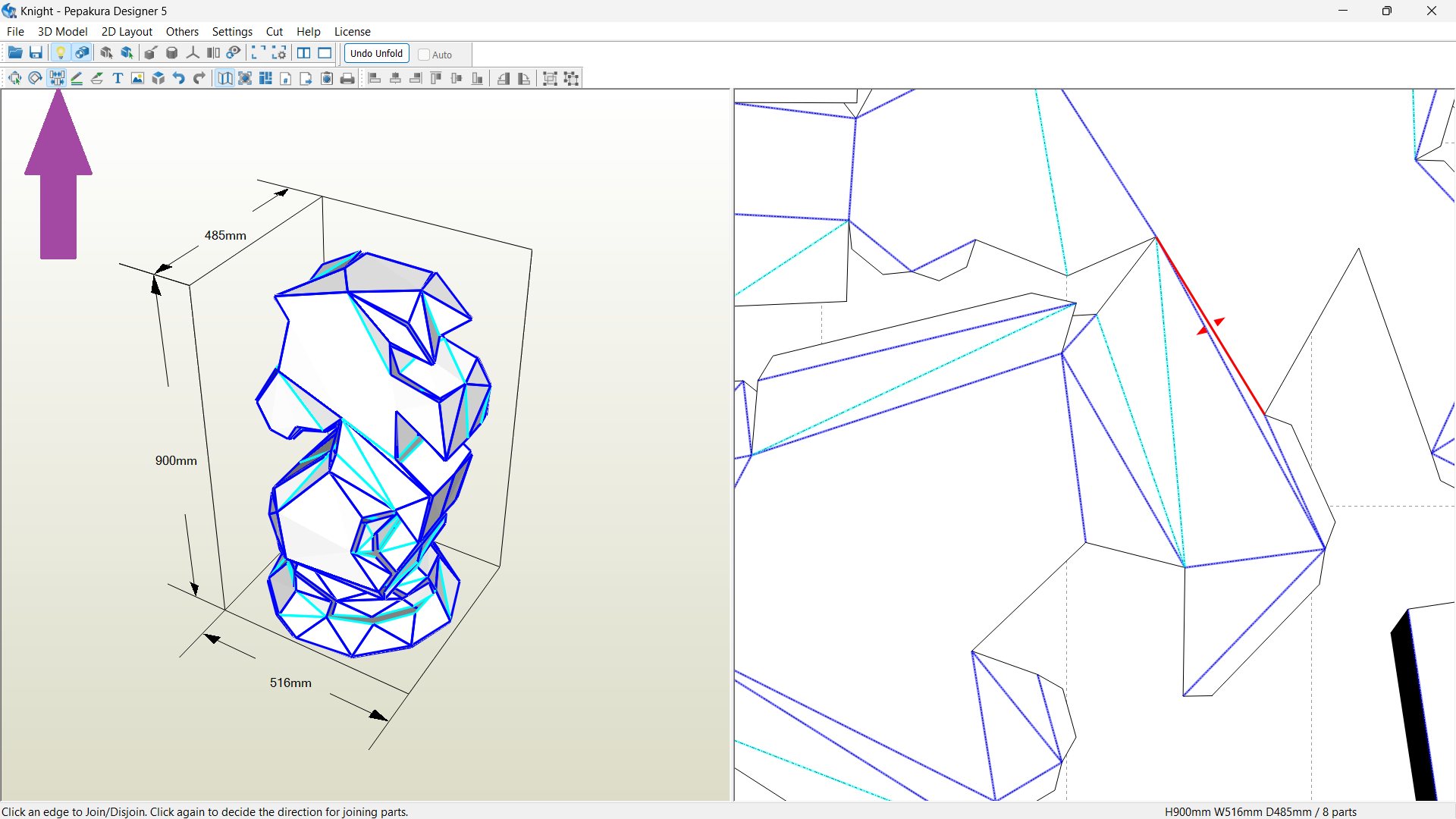
Task: Click the redo arrow icon
Action: 199,78
